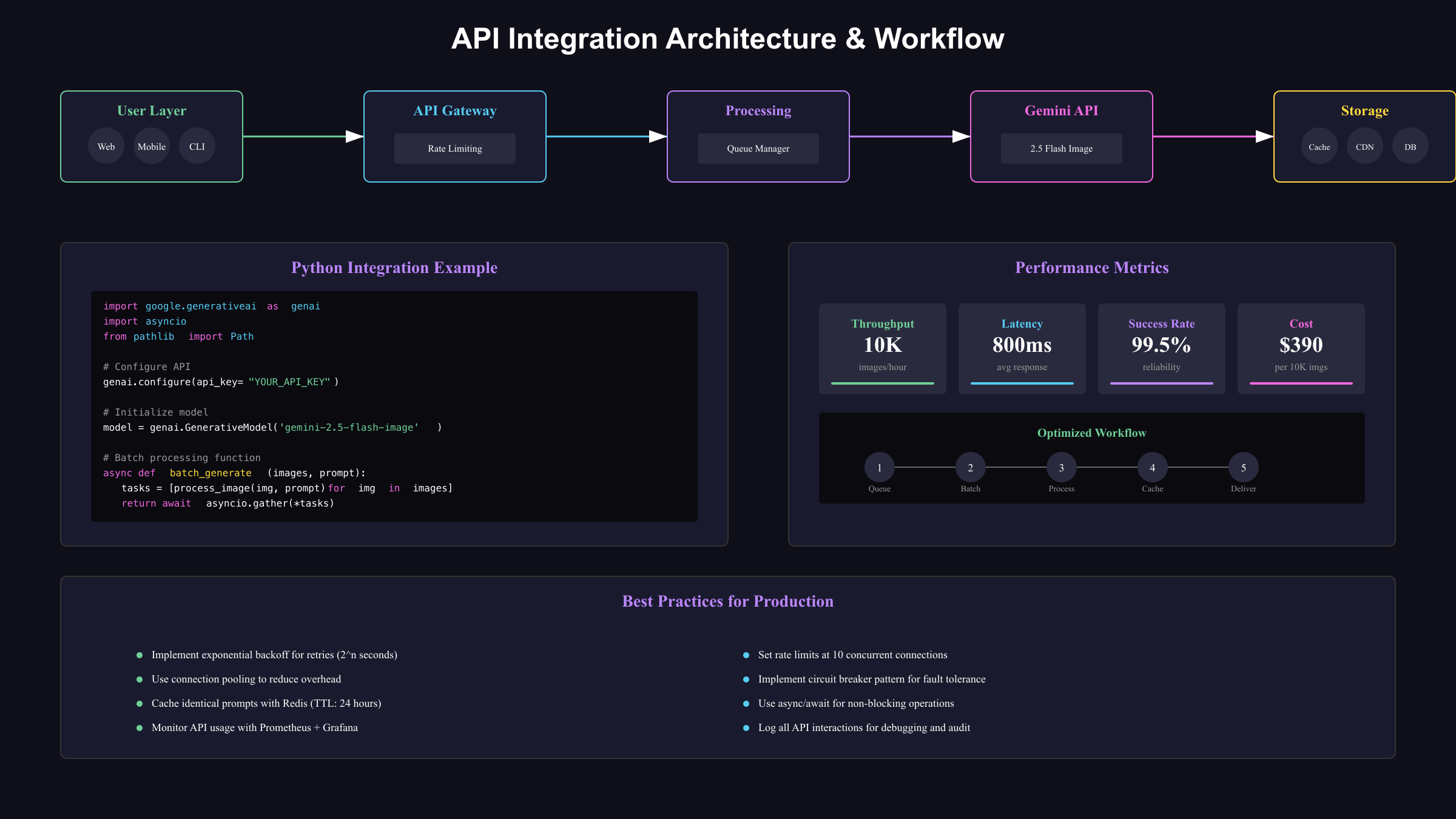This screenshot has width=1456, height=819.
Task: Click the Cache circle in Storage box
Action: [x=1319, y=146]
